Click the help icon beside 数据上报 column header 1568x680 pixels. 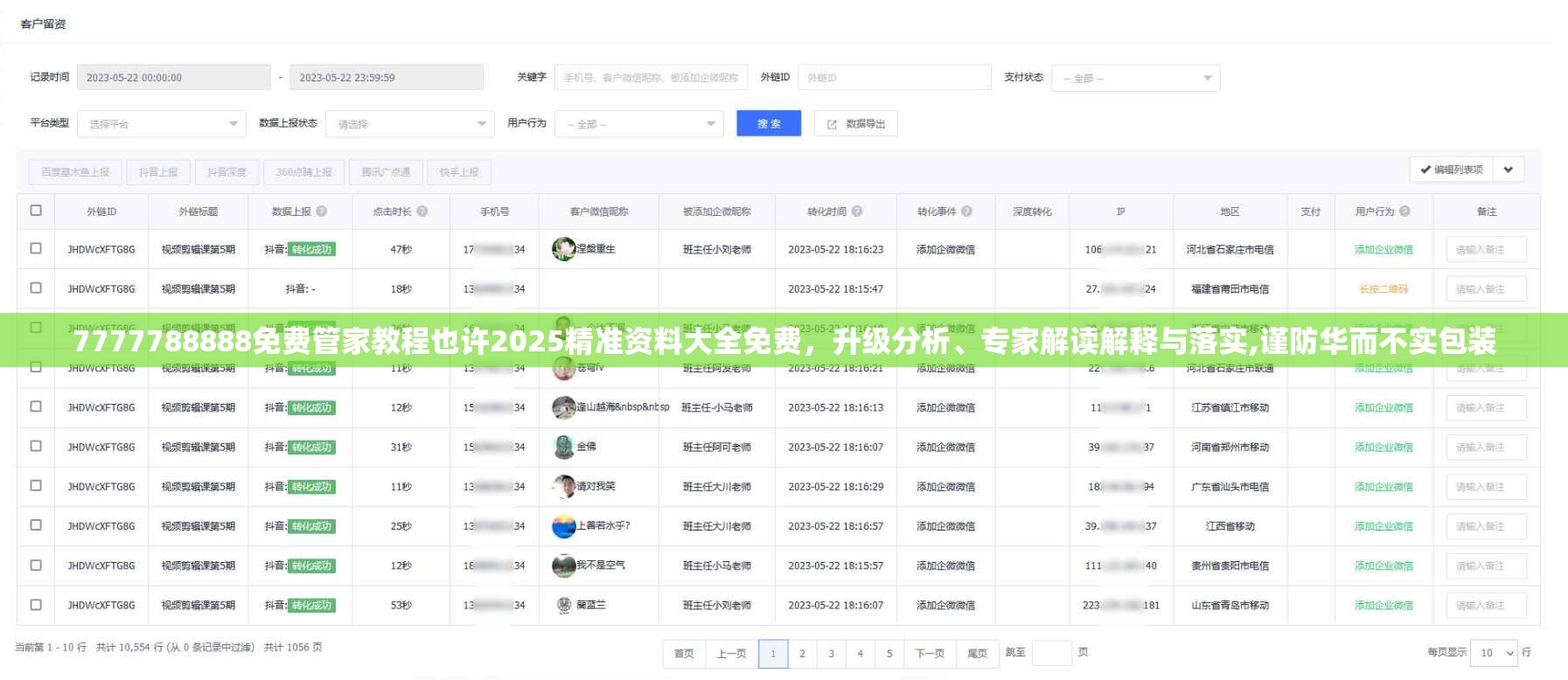pyautogui.click(x=321, y=212)
